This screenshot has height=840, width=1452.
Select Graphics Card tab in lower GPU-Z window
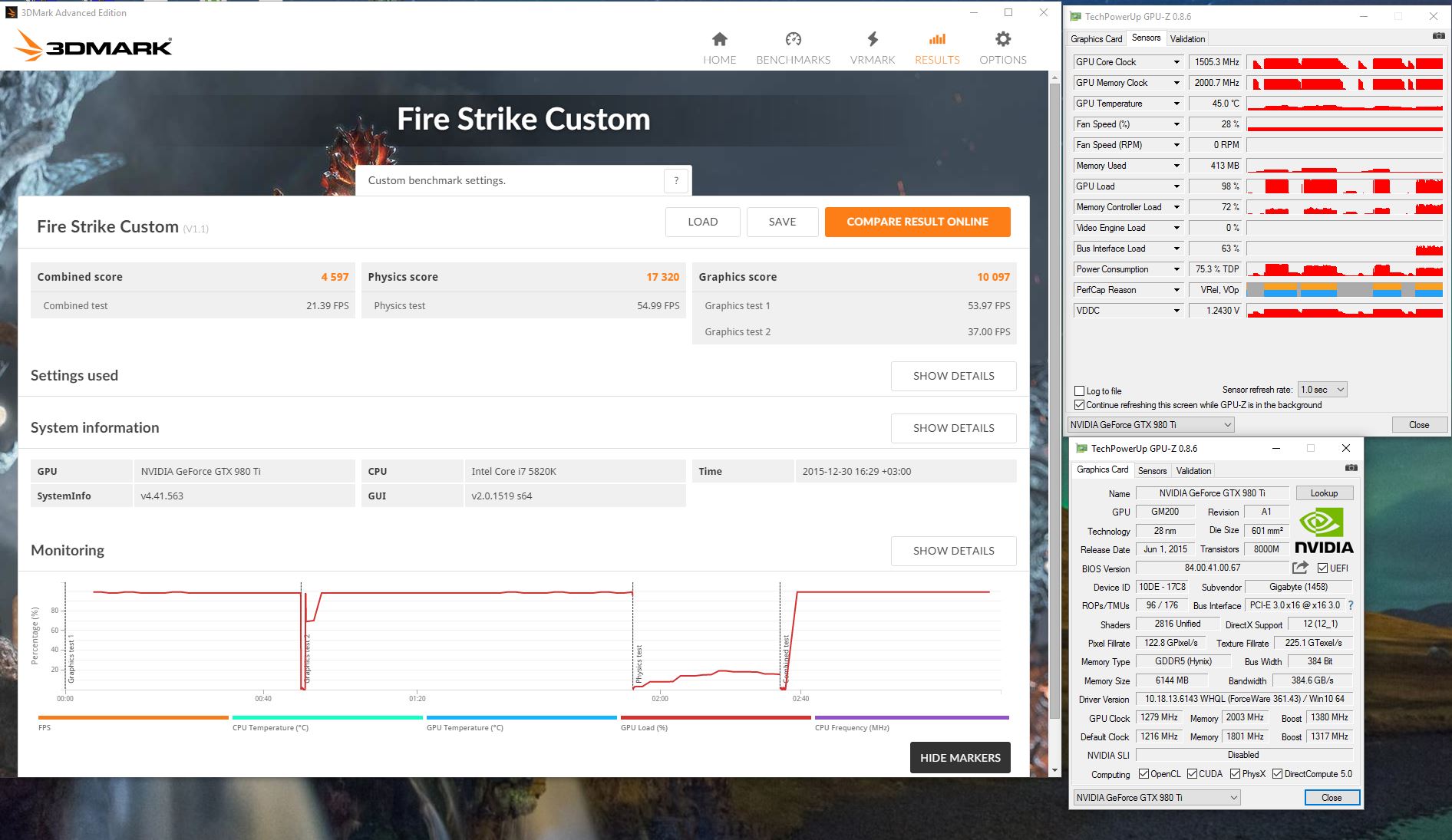tap(1102, 470)
